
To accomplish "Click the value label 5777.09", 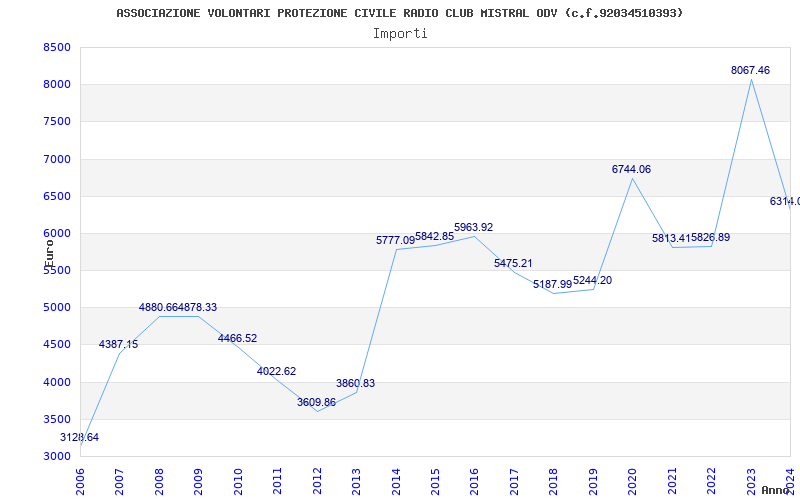I will click(x=395, y=240).
